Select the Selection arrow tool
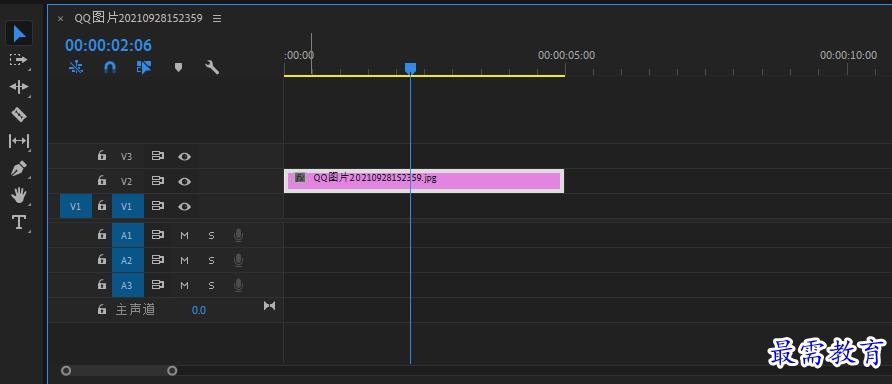 19,34
